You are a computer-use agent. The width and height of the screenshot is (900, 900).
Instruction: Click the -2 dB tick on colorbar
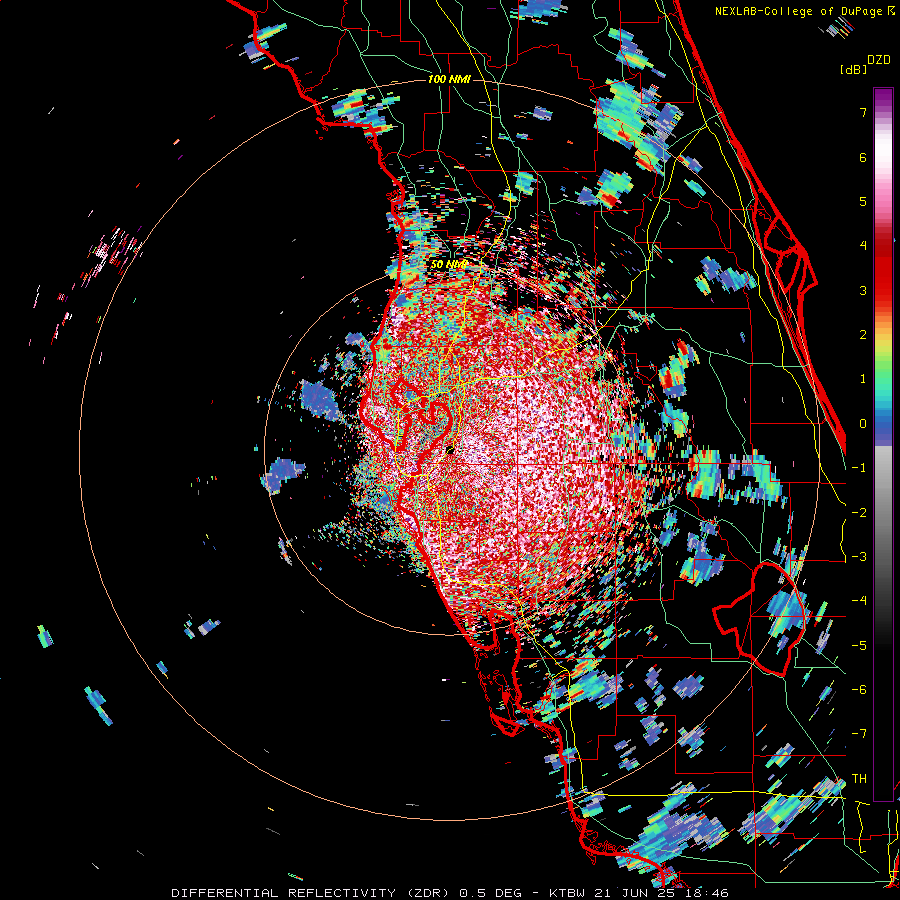[859, 513]
